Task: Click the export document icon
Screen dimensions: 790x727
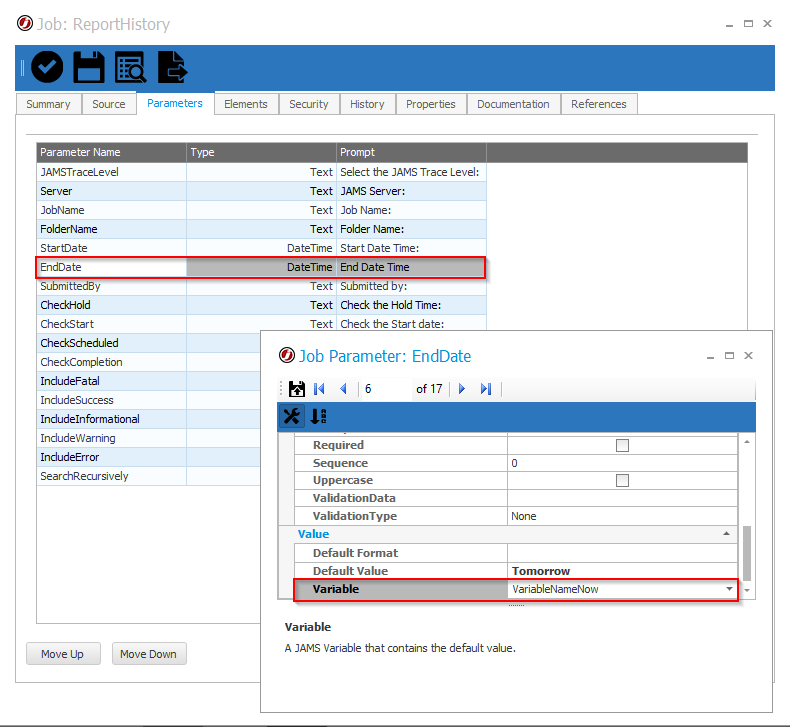Action: coord(172,67)
